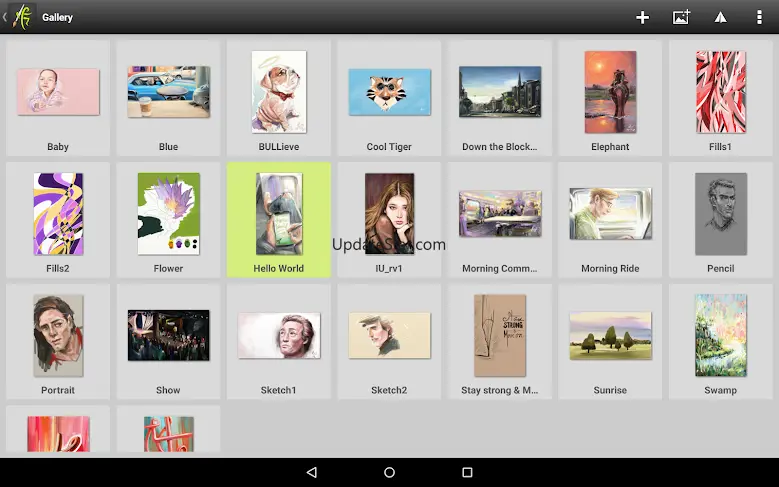This screenshot has width=779, height=487.
Task: Open the Baby painting thumbnail
Action: tap(58, 92)
